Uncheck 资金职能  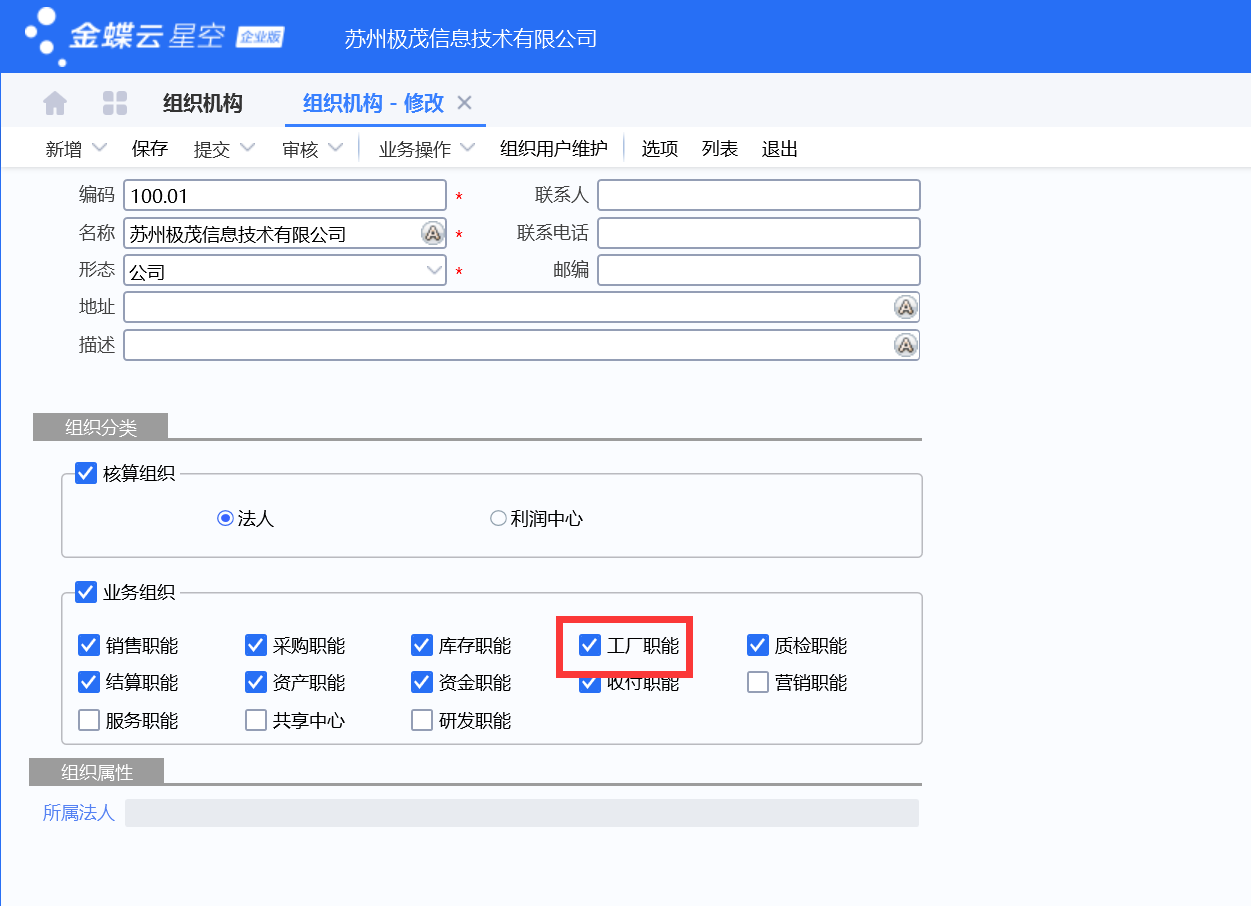tap(422, 682)
